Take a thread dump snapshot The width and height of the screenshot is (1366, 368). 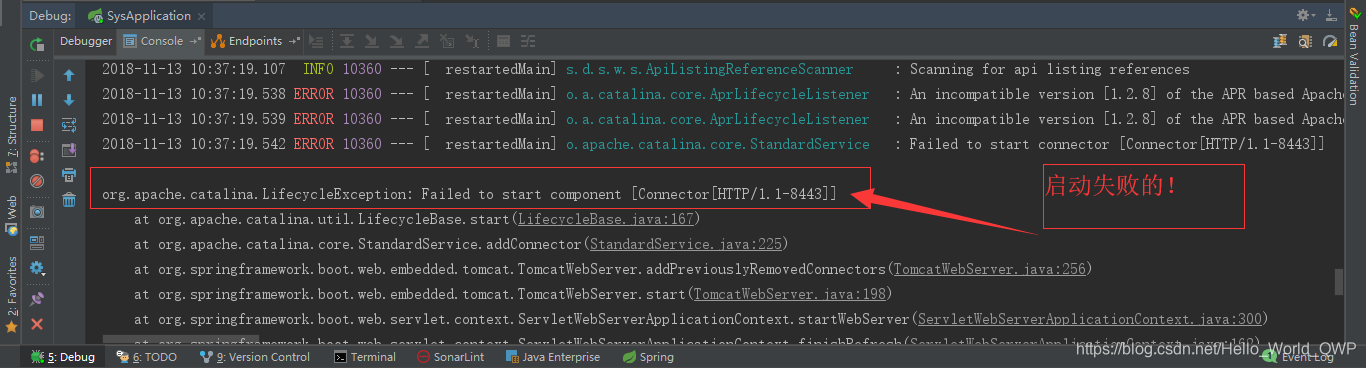point(37,212)
